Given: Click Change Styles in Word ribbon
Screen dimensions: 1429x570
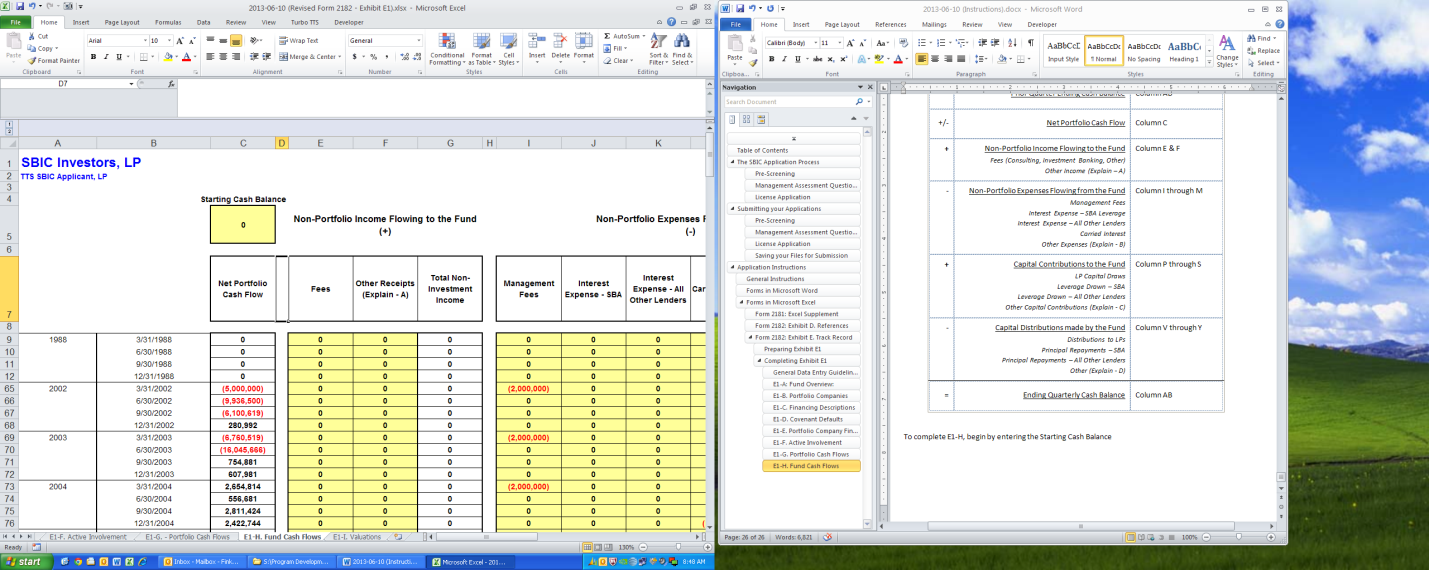Looking at the screenshot, I should click(x=1227, y=50).
